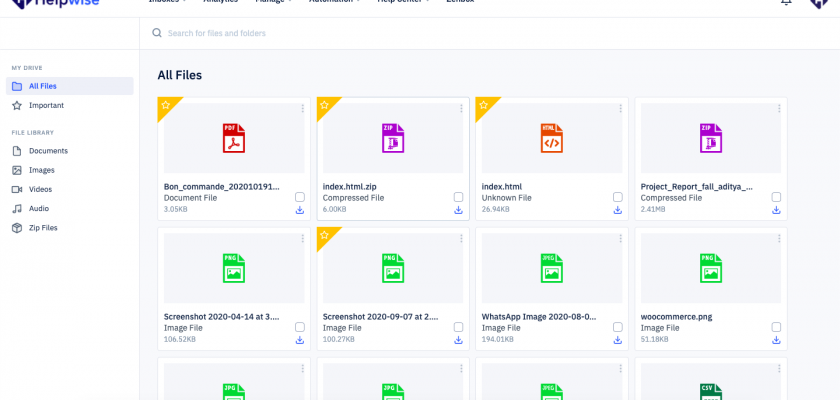Screen dimensions: 840x400
Task: Download the woocommerce.png image
Action: point(776,340)
